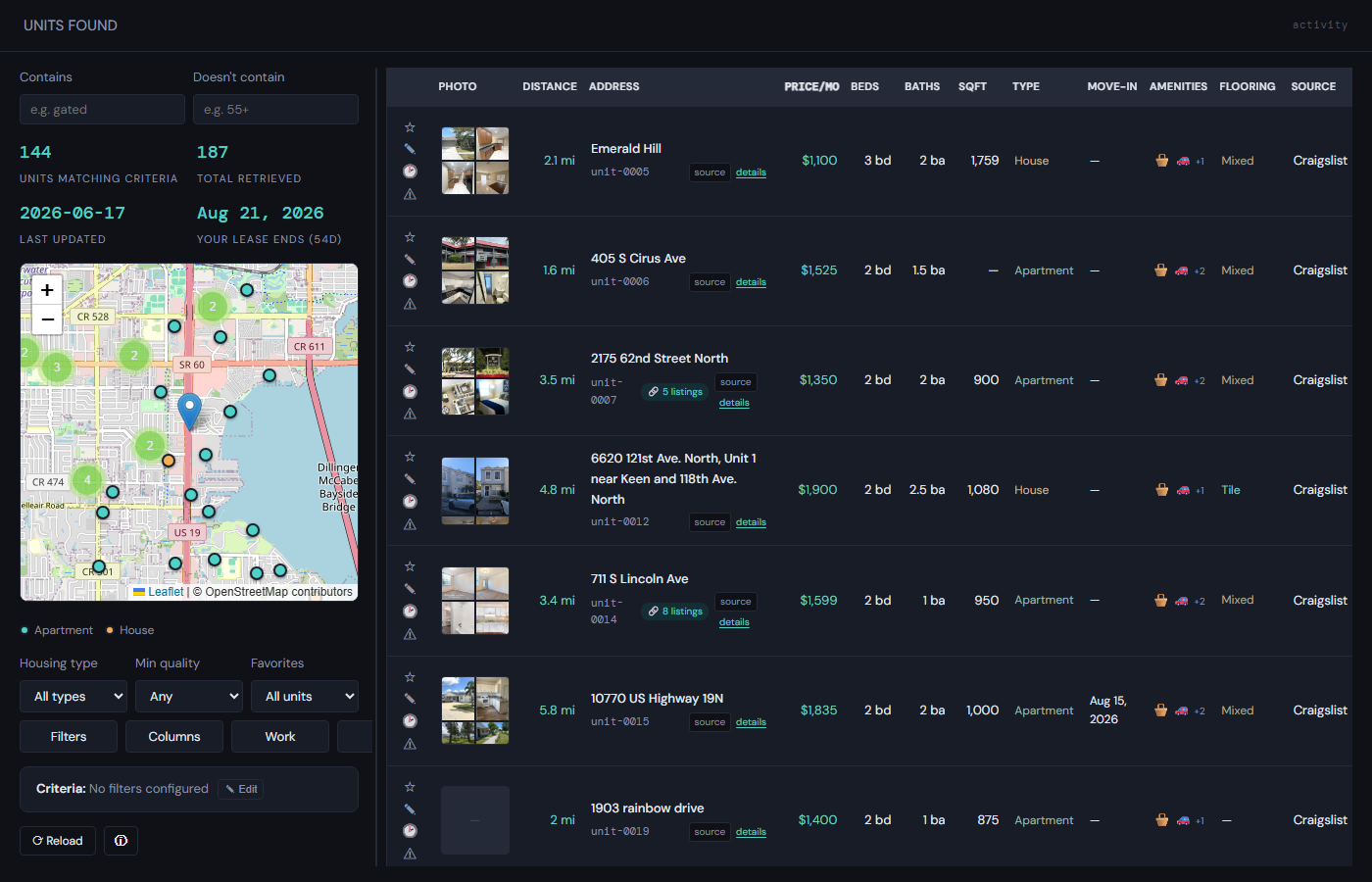Edit notes with pencil icon on Emerald Hill row
Image resolution: width=1372 pixels, height=882 pixels.
point(410,149)
